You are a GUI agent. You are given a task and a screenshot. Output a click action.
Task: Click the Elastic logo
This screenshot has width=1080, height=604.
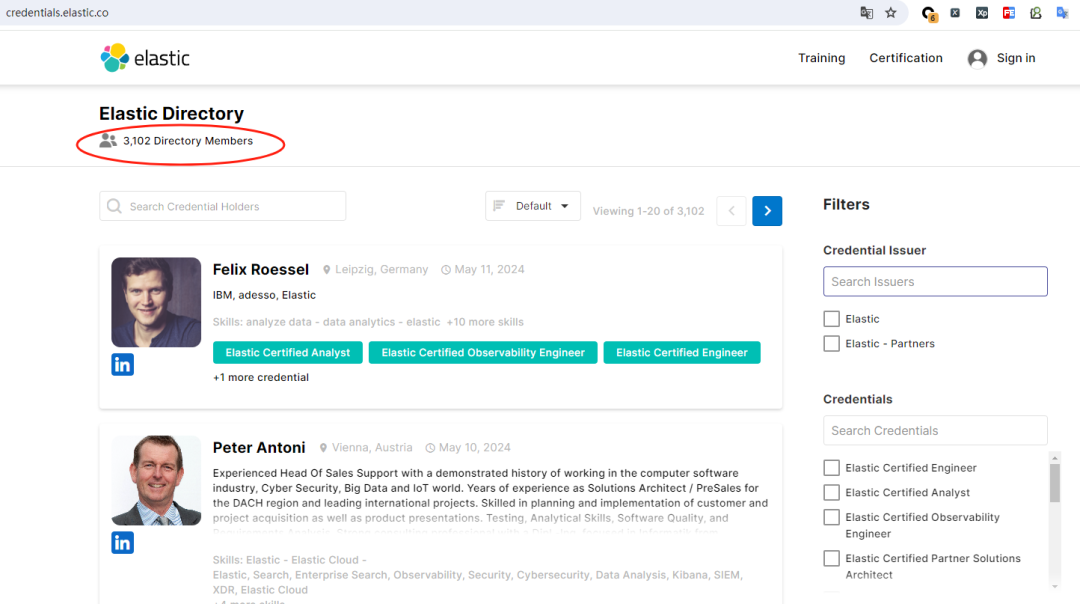coord(145,58)
